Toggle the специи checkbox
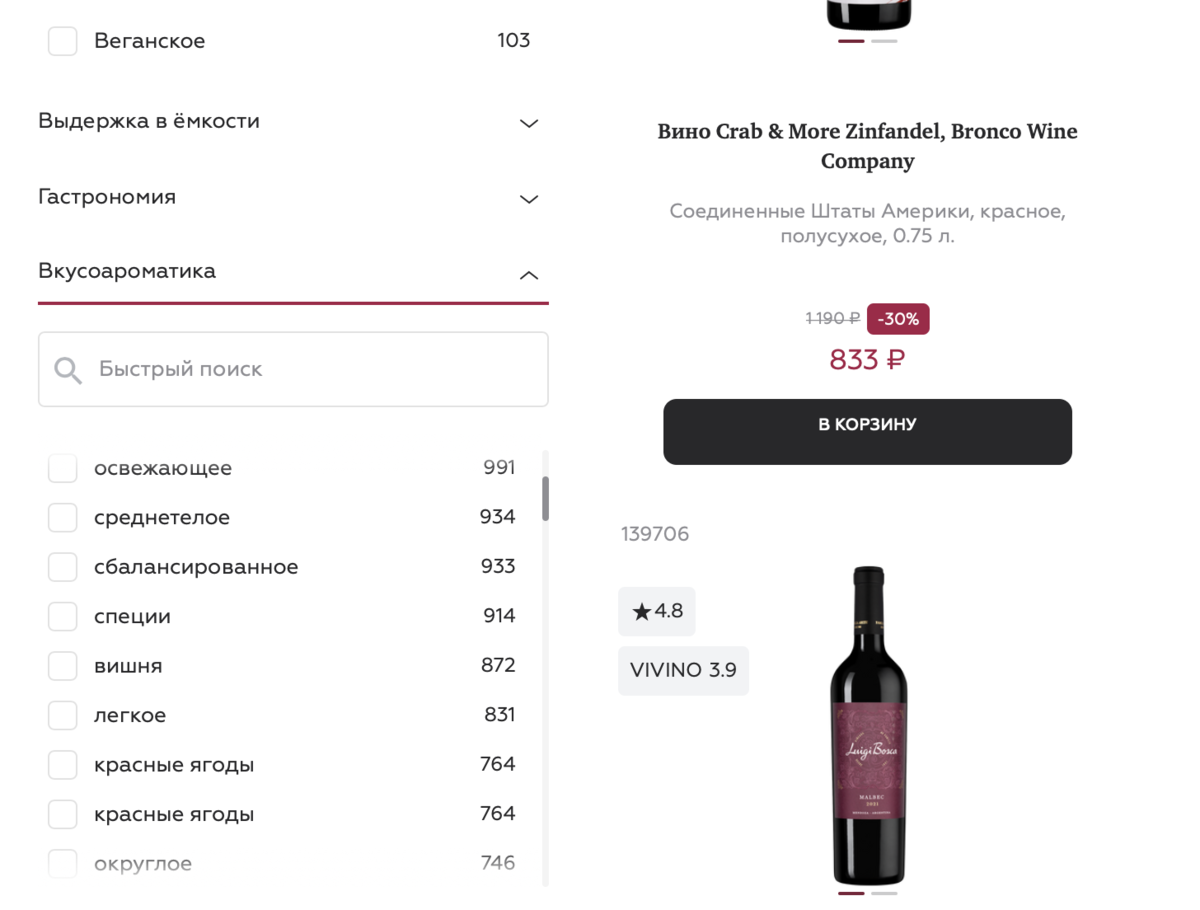Image resolution: width=1200 pixels, height=910 pixels. 63,617
